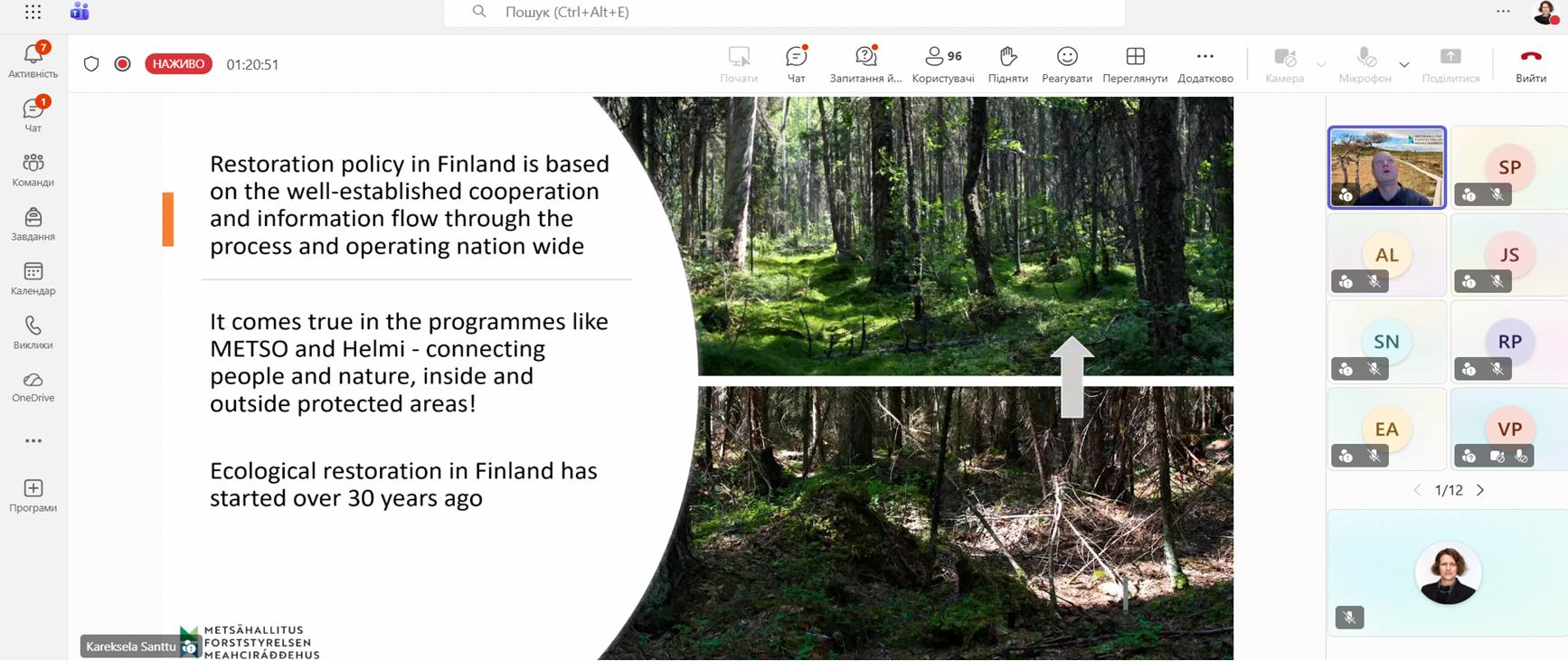Click slide text about METSO and Helmi

click(409, 362)
